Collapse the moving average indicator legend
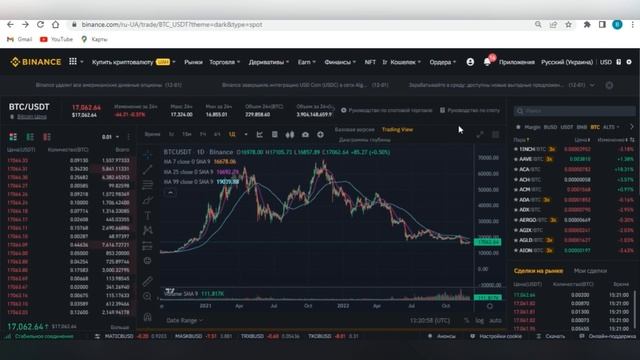The image size is (640, 360). 170,192
